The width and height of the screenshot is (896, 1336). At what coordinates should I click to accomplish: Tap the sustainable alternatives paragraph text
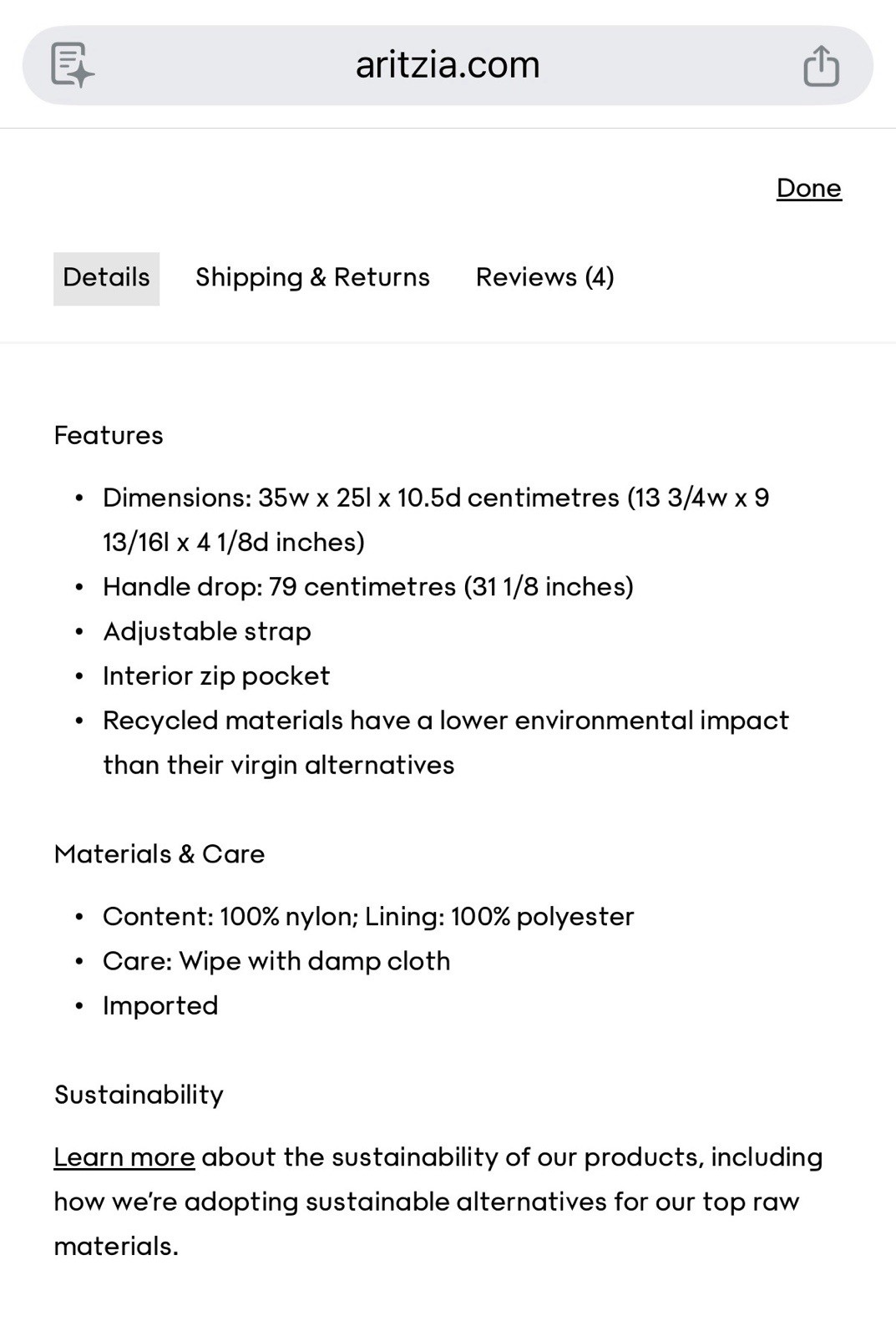438,1202
